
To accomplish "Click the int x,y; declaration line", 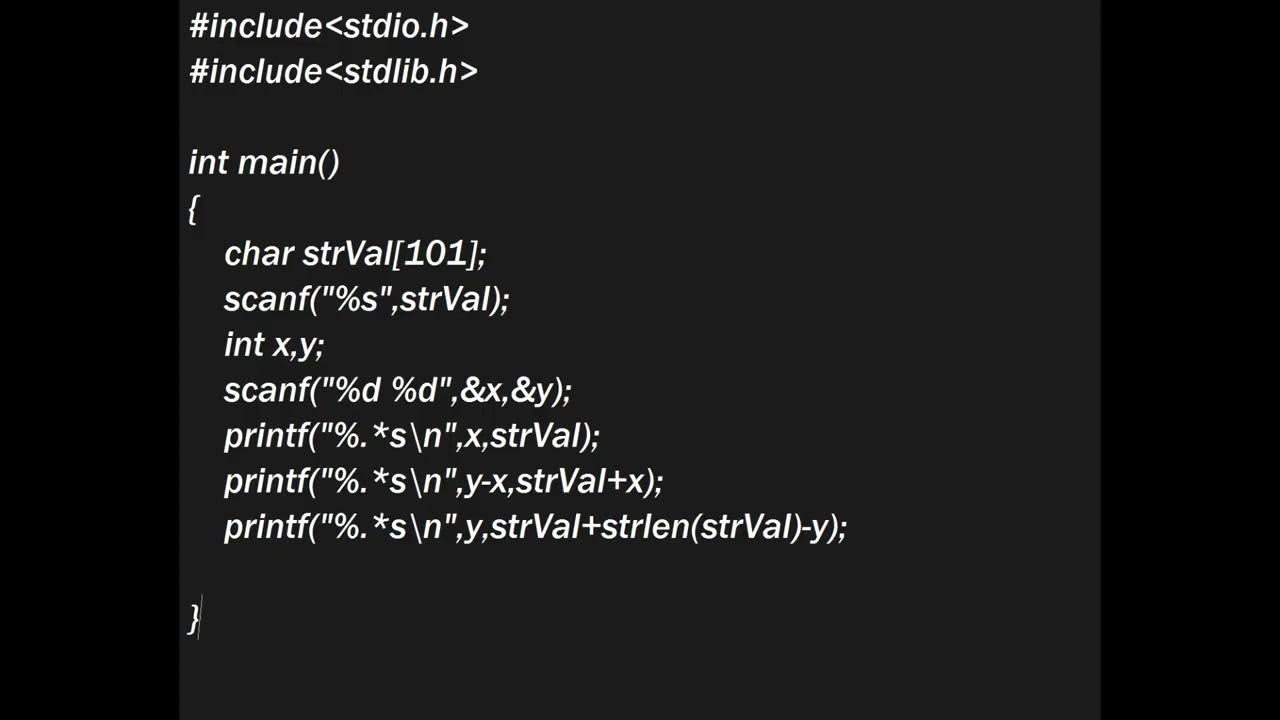I will (x=274, y=345).
